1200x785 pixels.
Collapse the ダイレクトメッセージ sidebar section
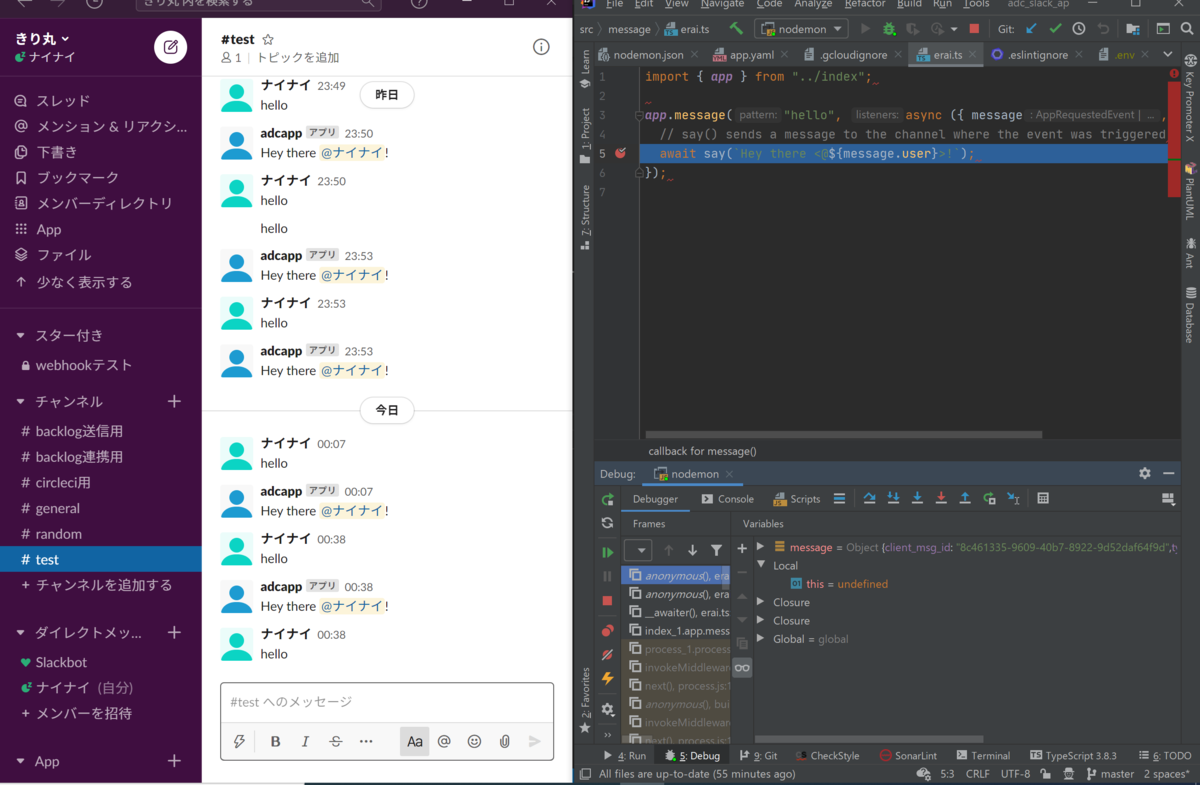pyautogui.click(x=21, y=633)
